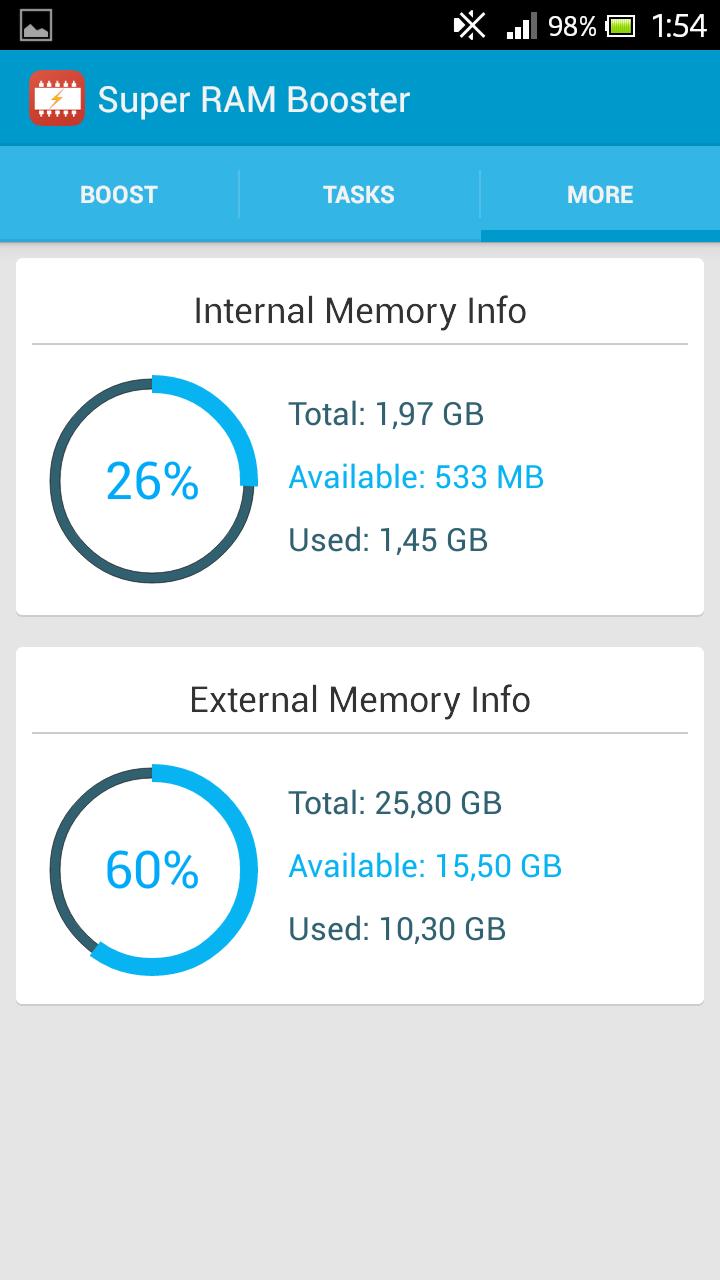Screen dimensions: 720x1280
Task: Open the TASKS tab
Action: (358, 194)
